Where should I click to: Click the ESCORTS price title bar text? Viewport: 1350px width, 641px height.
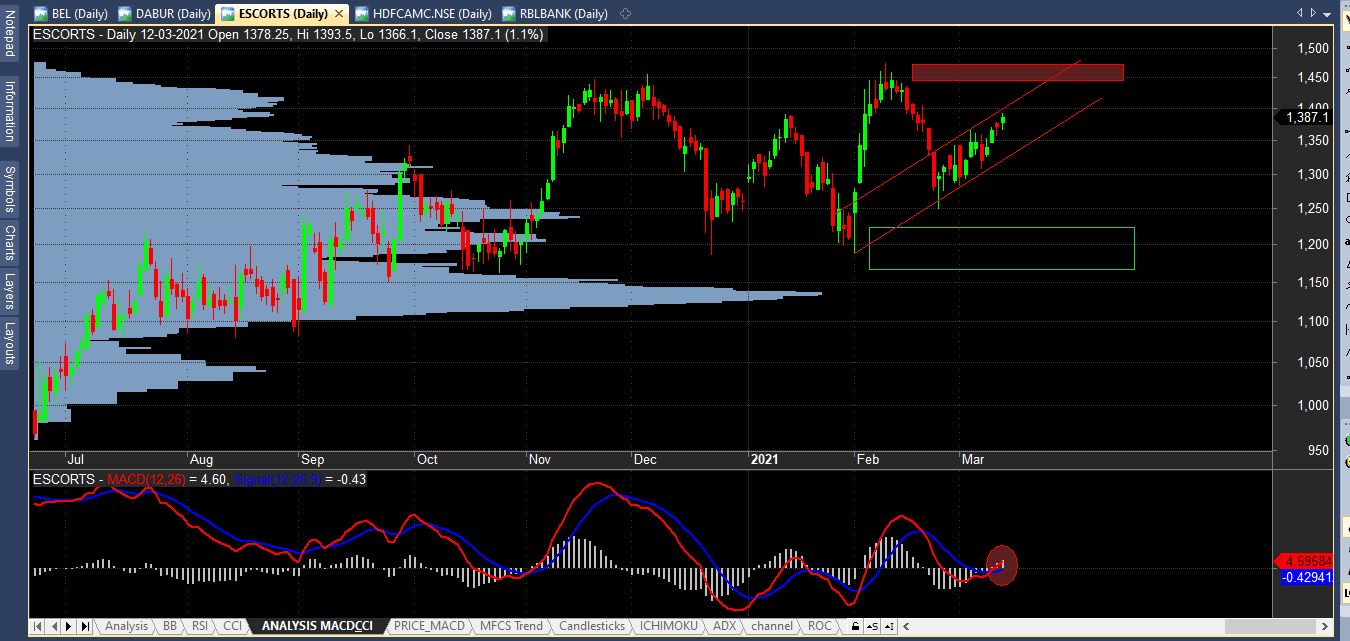291,33
